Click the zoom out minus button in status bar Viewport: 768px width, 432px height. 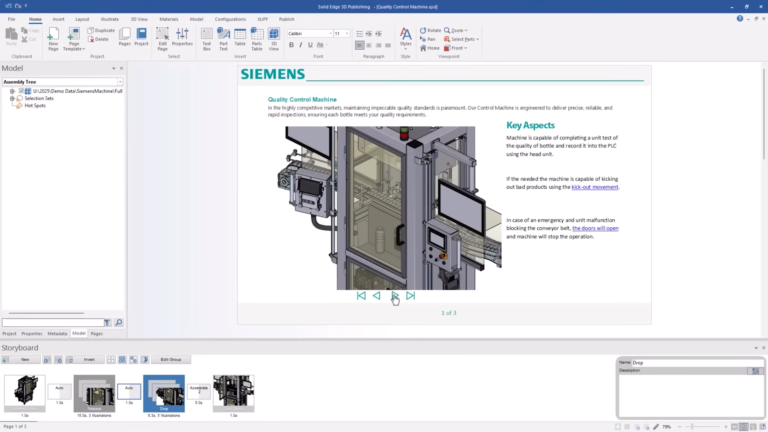(x=679, y=427)
